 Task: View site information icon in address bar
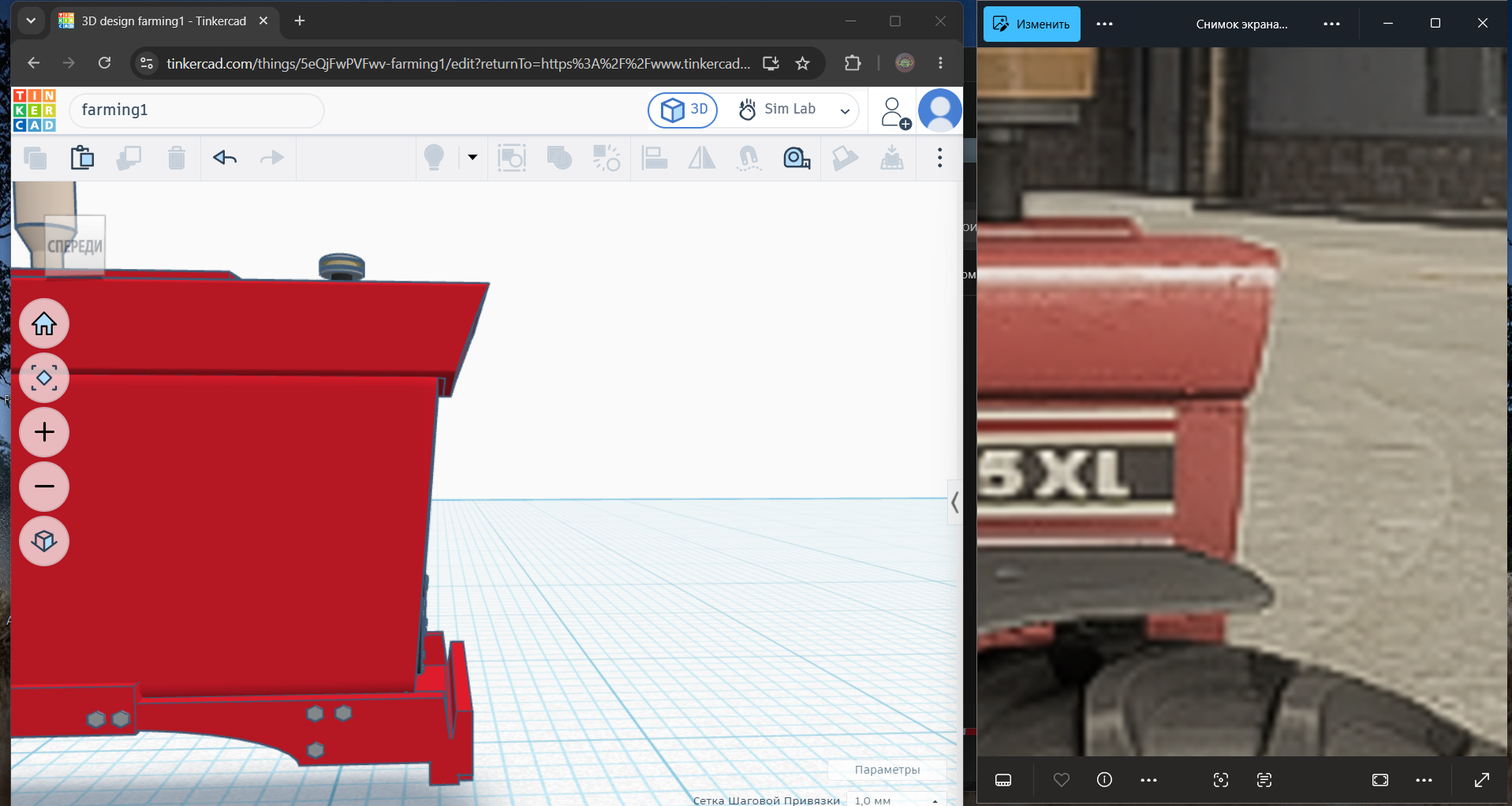(147, 63)
